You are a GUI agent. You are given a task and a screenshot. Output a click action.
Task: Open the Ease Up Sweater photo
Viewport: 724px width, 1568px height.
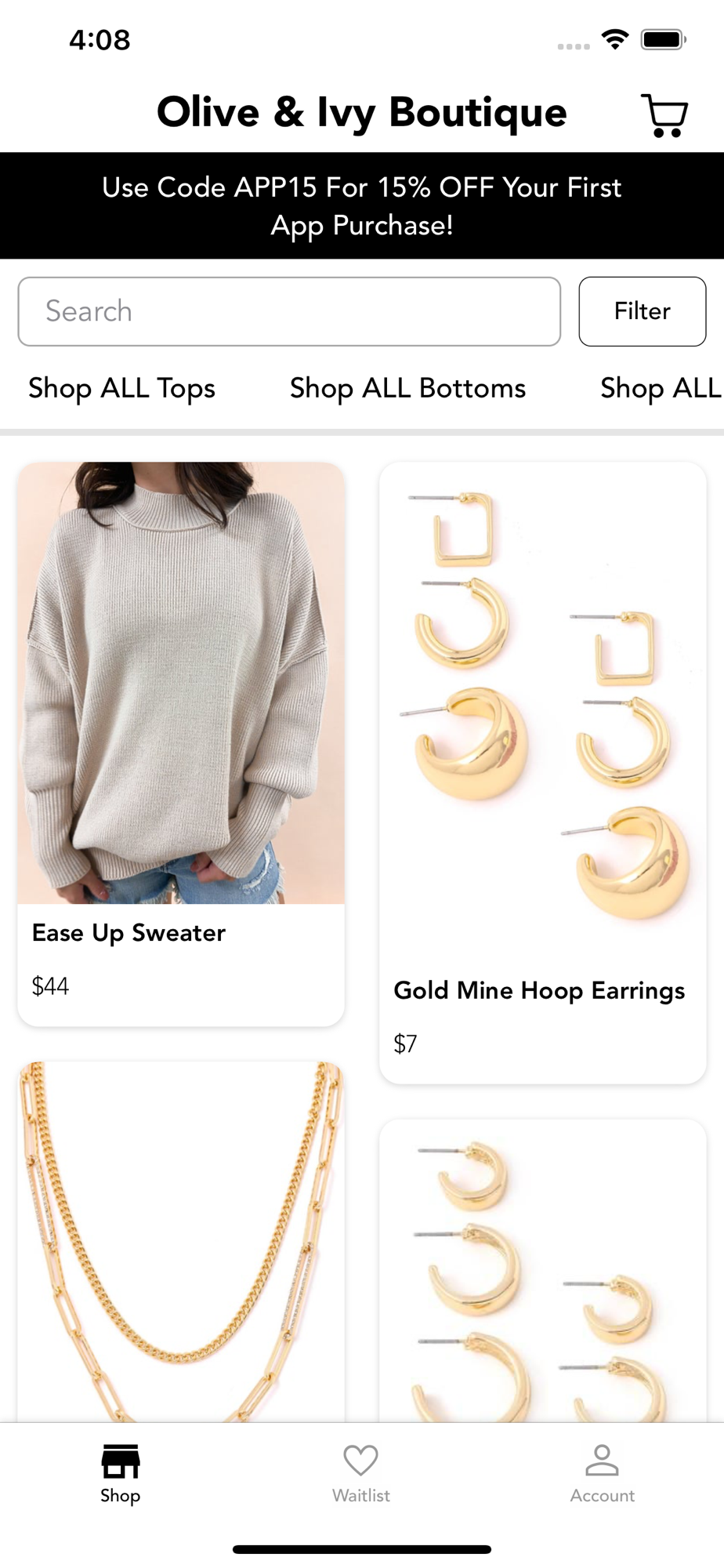181,683
